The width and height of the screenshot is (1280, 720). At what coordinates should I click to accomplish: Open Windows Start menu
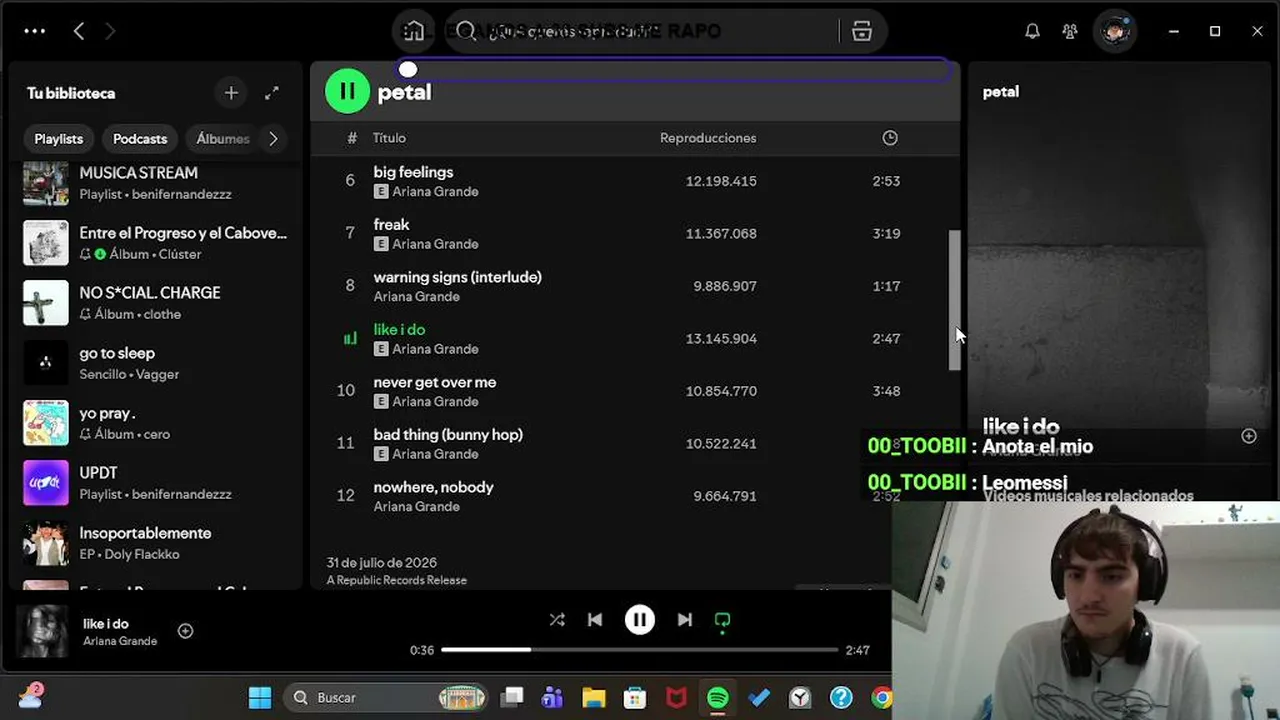coord(260,697)
